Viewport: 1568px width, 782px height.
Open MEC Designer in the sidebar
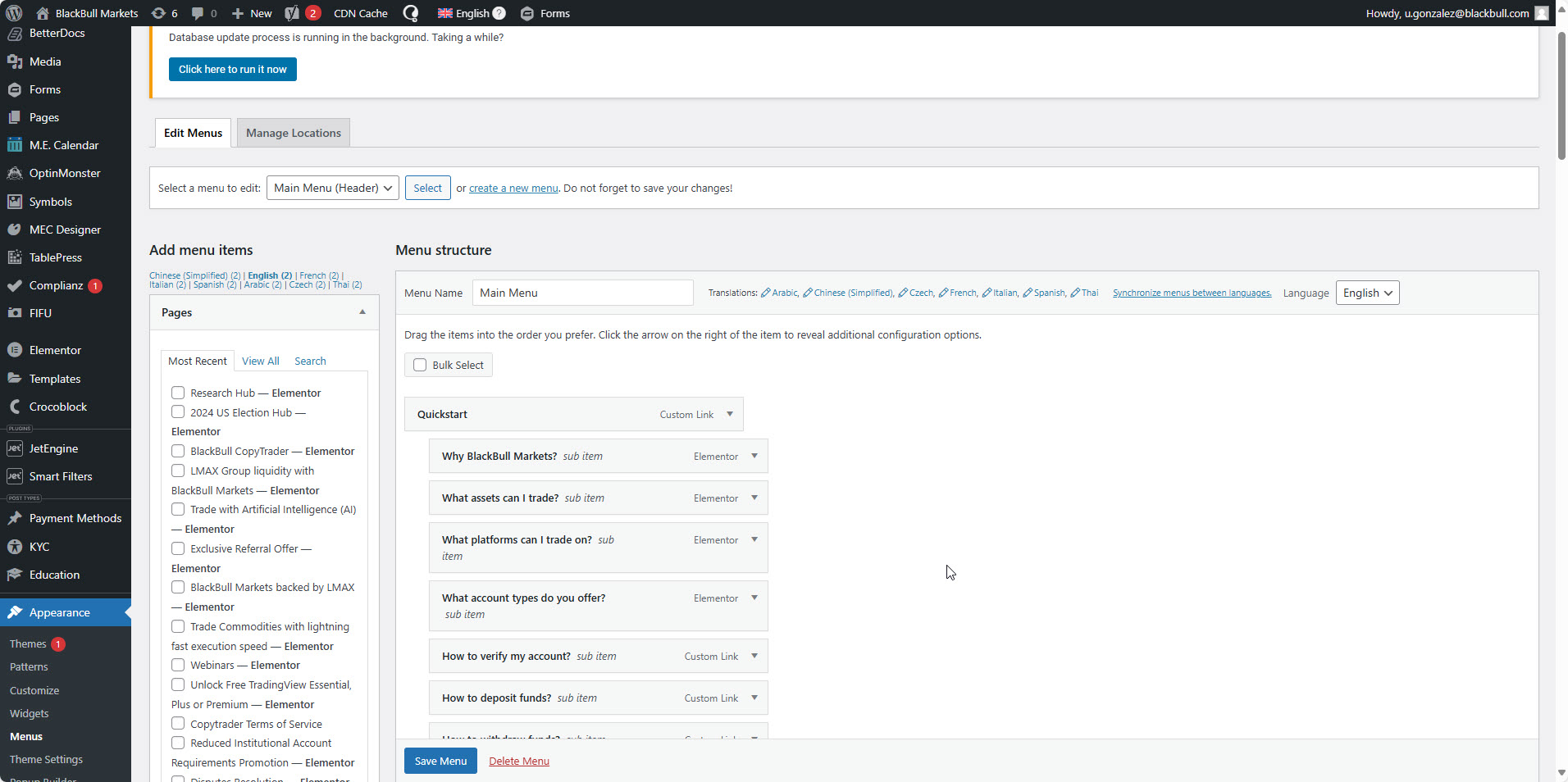click(x=66, y=230)
